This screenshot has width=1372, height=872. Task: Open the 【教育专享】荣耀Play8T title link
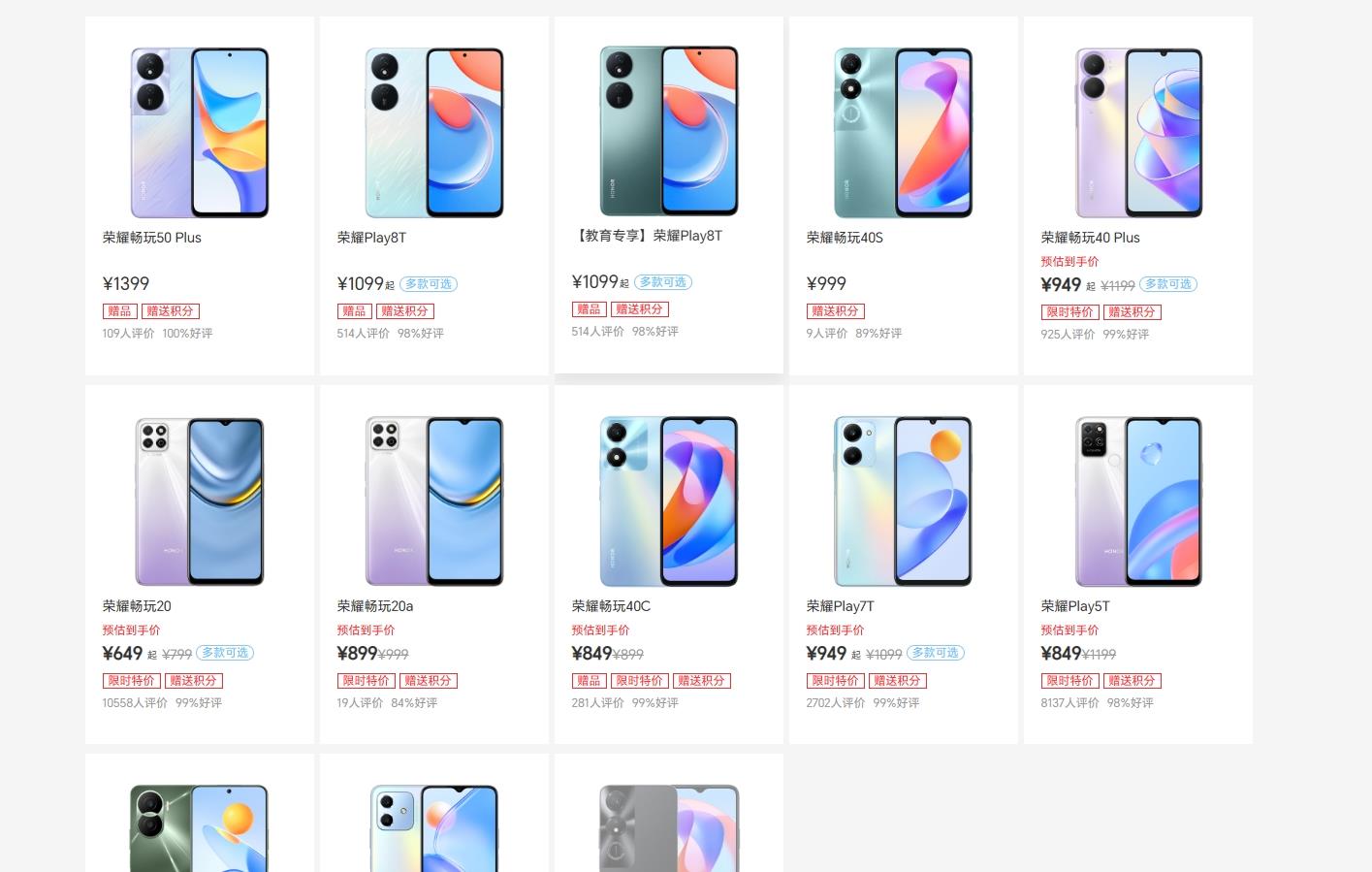tap(648, 236)
